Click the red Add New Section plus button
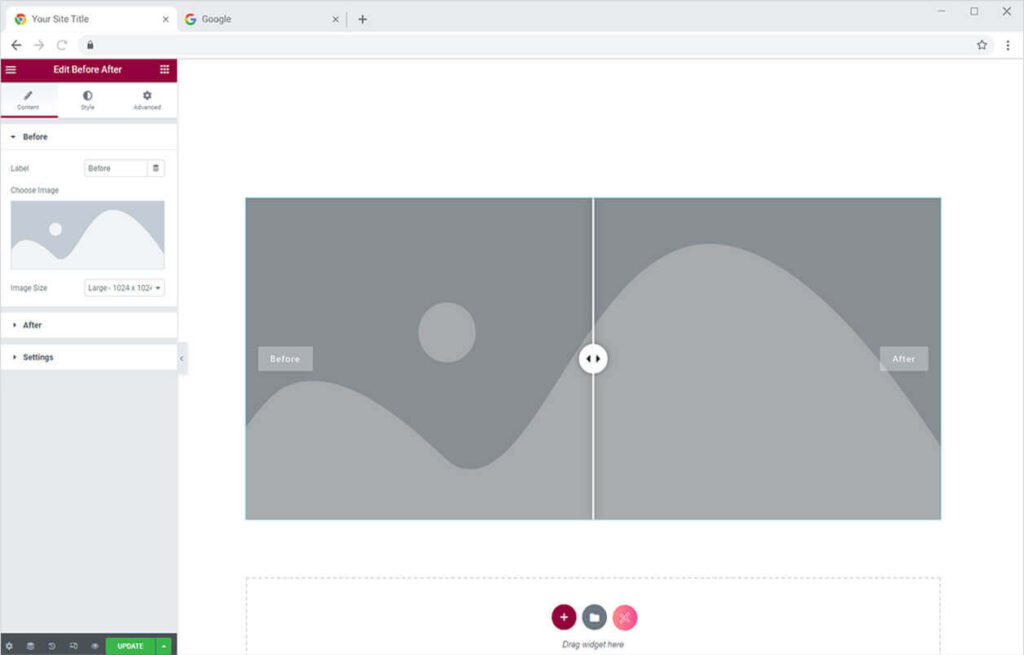The height and width of the screenshot is (655, 1024). tap(564, 617)
